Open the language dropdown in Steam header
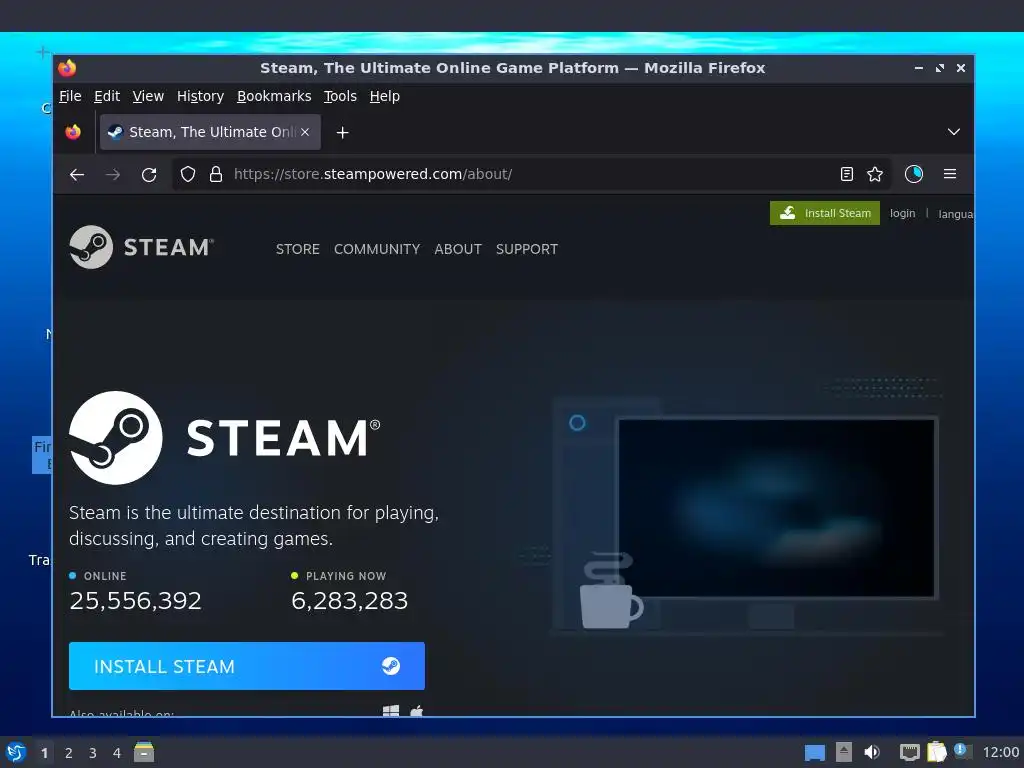Screen dimensions: 1024x768 coord(955,214)
